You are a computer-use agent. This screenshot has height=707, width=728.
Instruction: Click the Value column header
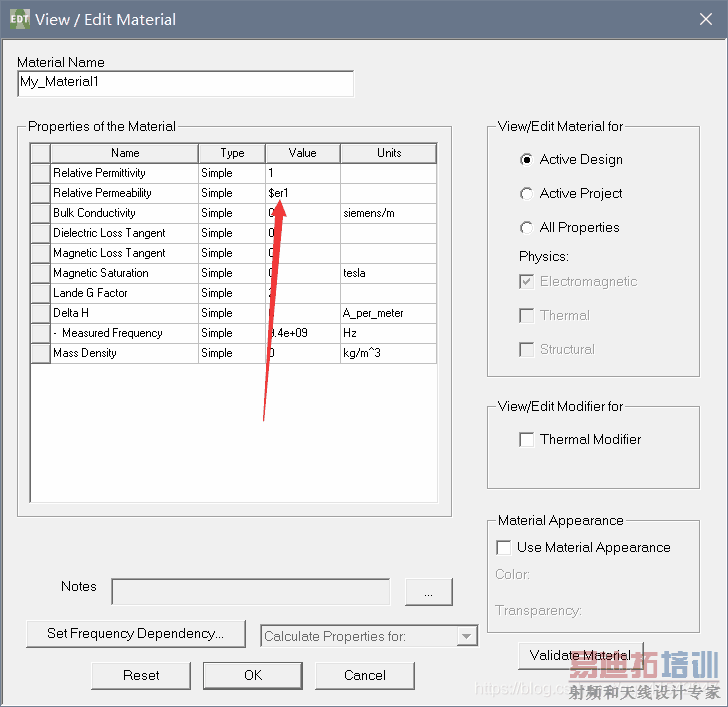303,153
